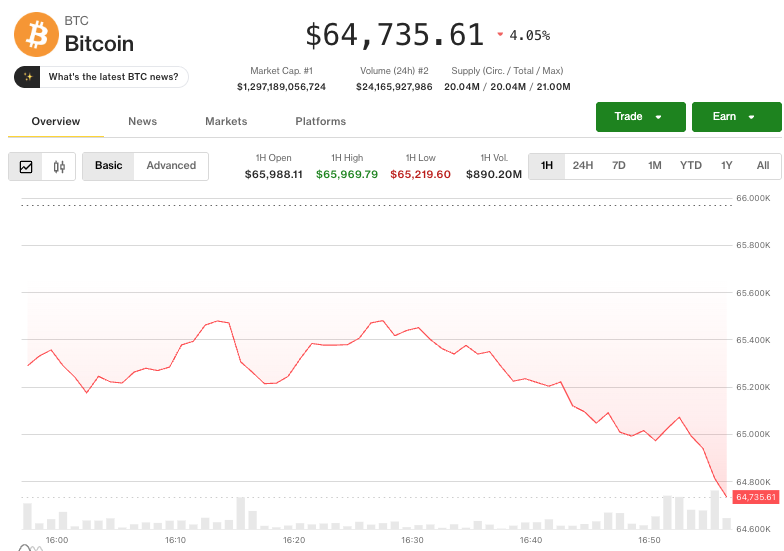Switch to line chart view icon
784x551 pixels.
26,166
